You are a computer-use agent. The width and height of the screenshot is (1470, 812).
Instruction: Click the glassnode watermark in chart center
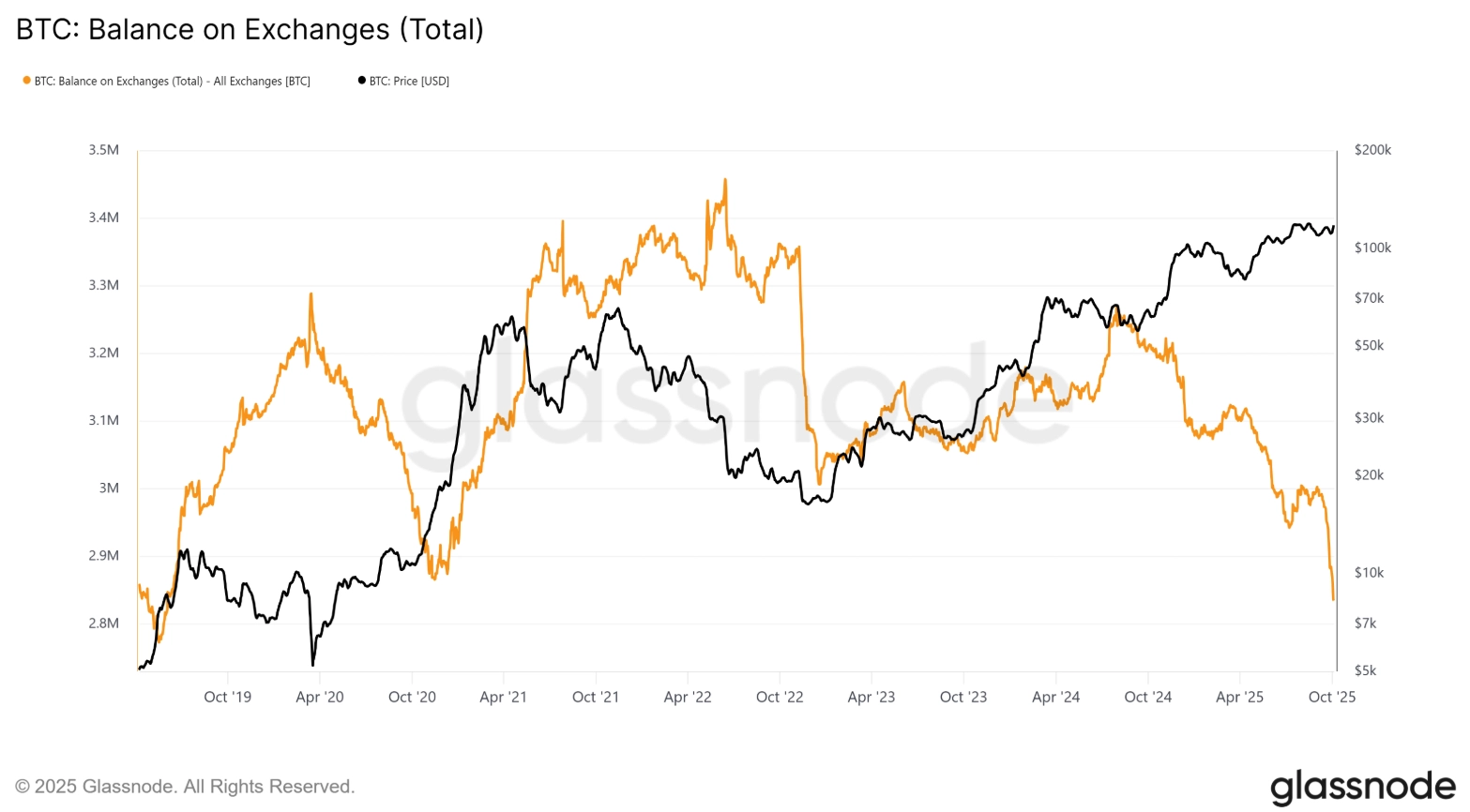click(735, 403)
